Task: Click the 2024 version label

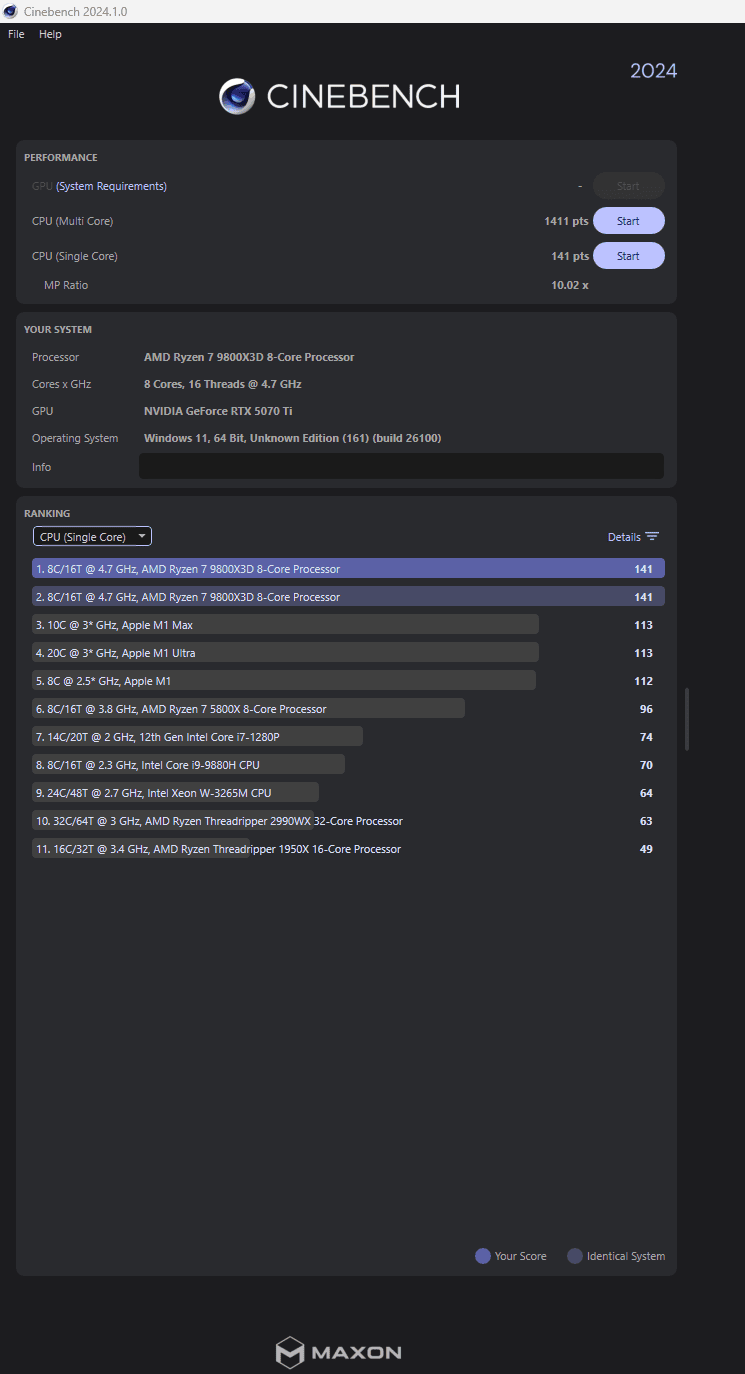Action: 653,71
